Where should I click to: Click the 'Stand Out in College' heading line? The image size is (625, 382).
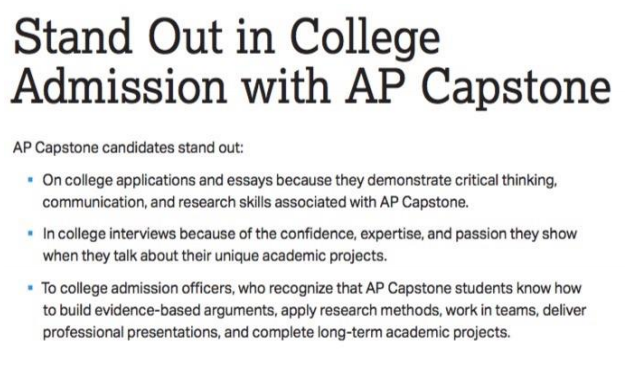click(226, 37)
